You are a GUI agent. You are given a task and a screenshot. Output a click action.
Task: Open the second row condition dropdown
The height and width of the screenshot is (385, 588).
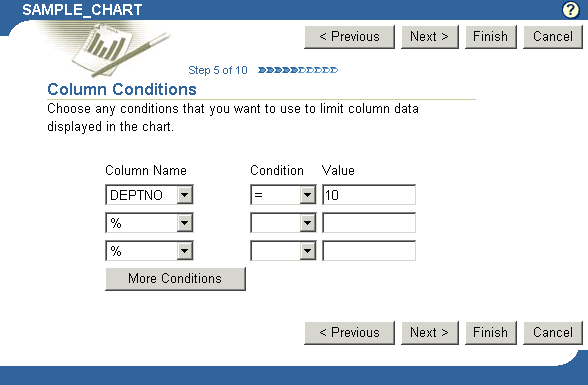pyautogui.click(x=283, y=223)
